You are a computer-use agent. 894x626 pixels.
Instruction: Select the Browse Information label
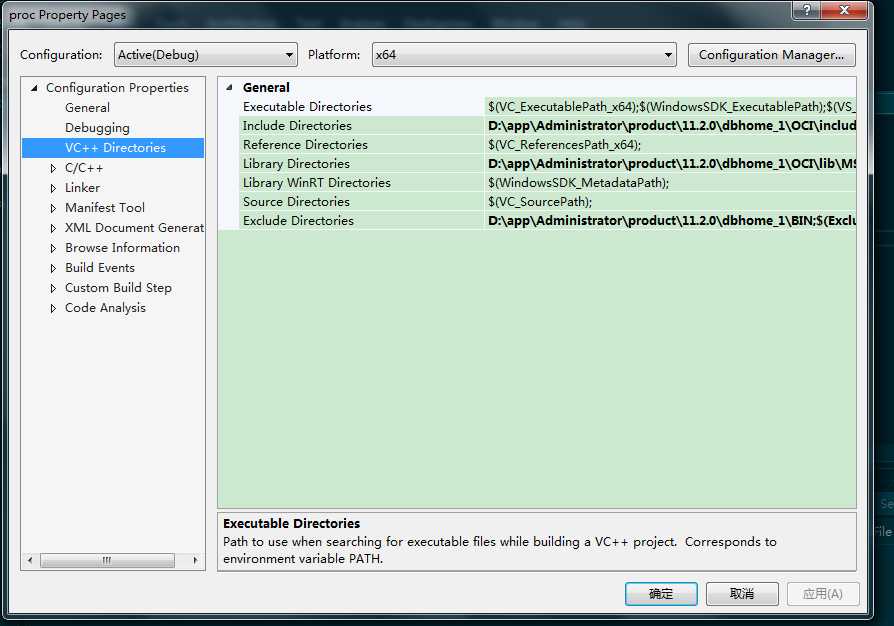pyautogui.click(x=123, y=248)
